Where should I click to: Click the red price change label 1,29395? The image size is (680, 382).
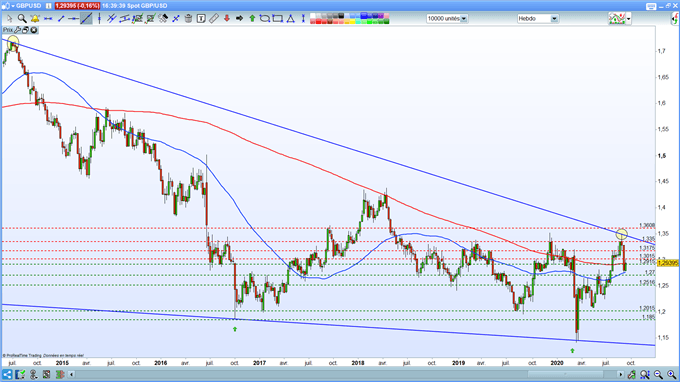click(x=77, y=6)
